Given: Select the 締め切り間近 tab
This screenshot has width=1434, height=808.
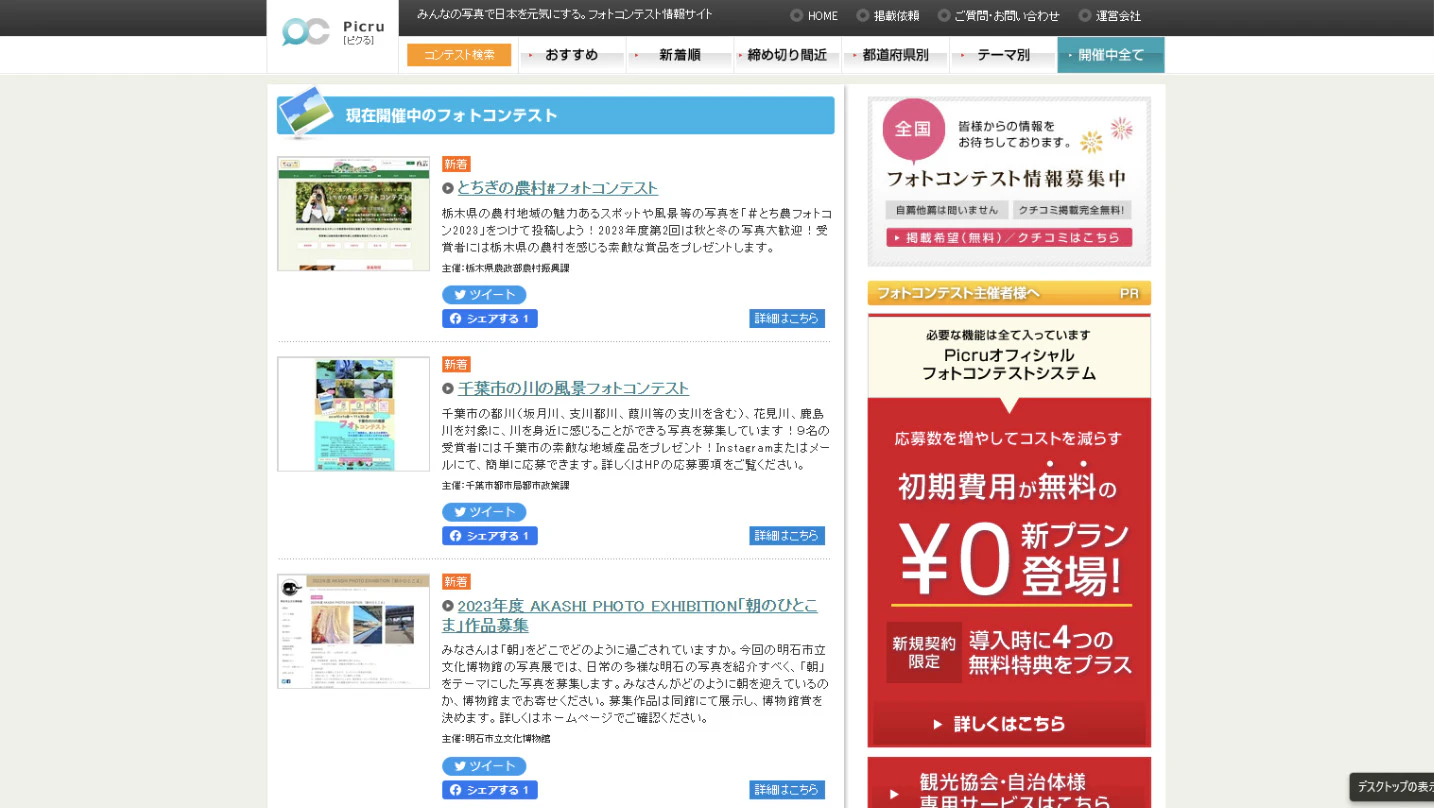Looking at the screenshot, I should click(x=788, y=55).
